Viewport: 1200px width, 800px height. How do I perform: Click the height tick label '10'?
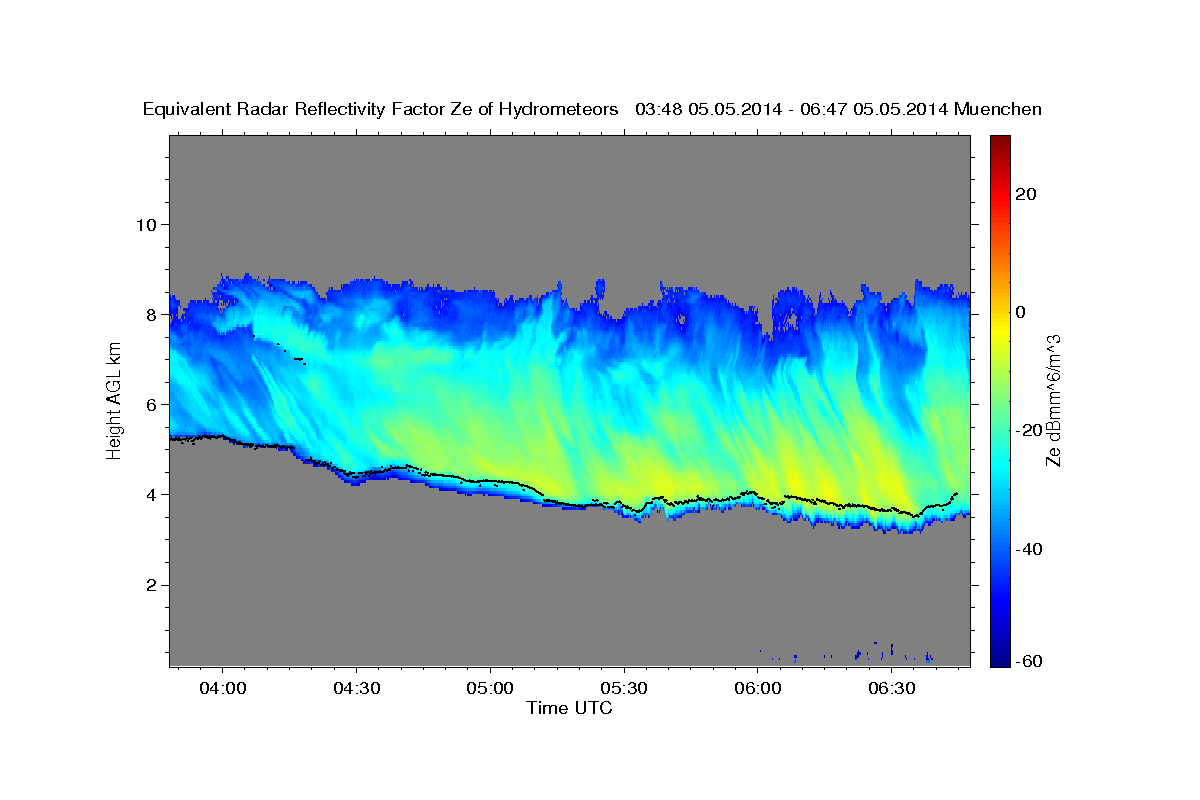tap(147, 224)
